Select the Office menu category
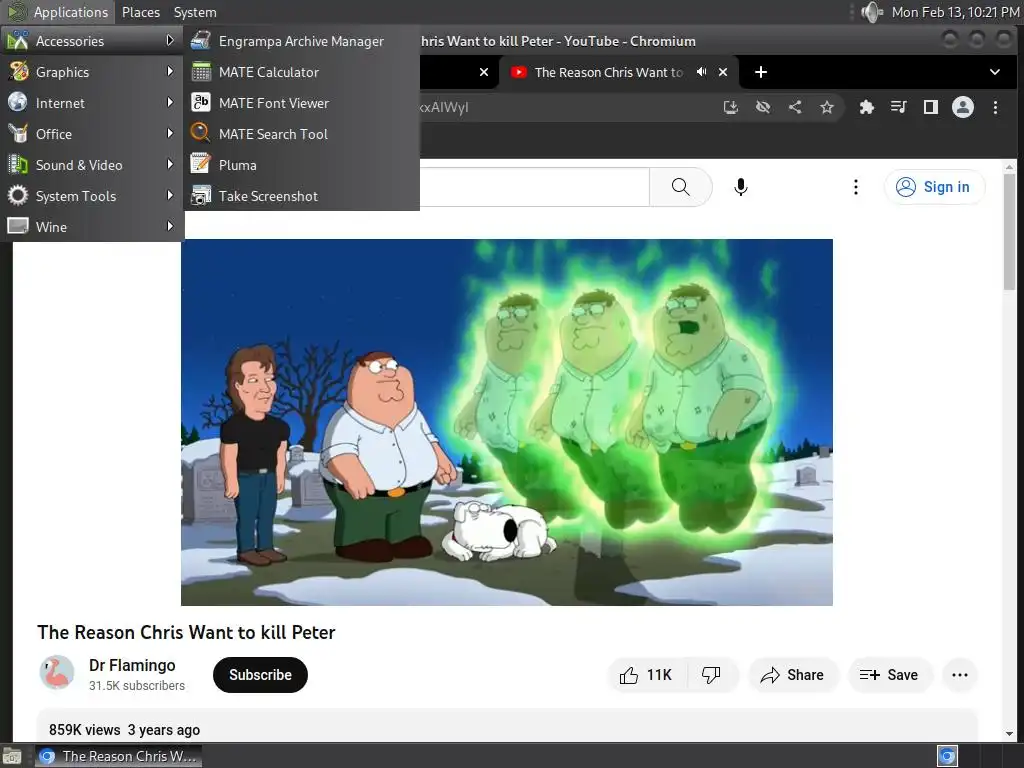Viewport: 1024px width, 768px height. pos(92,134)
